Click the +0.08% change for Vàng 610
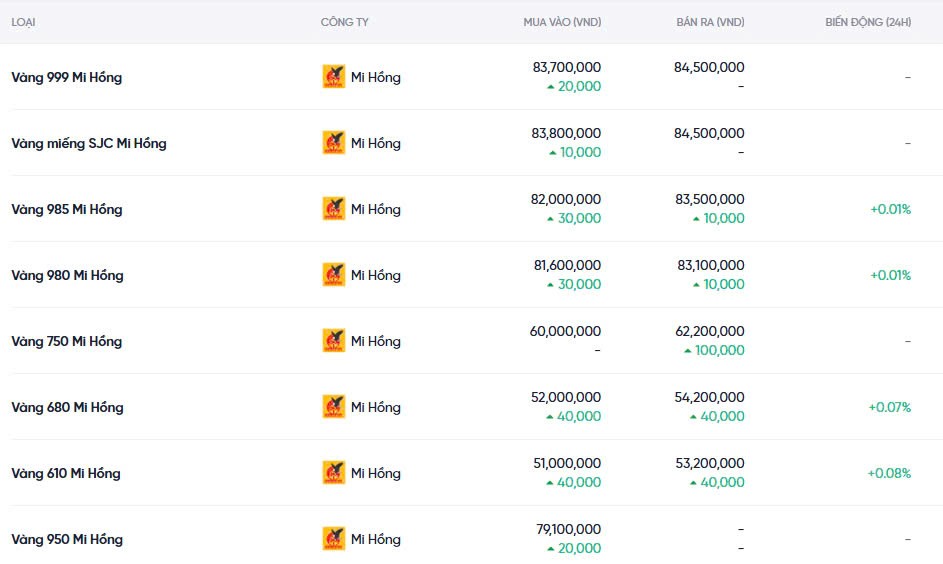 pos(889,473)
